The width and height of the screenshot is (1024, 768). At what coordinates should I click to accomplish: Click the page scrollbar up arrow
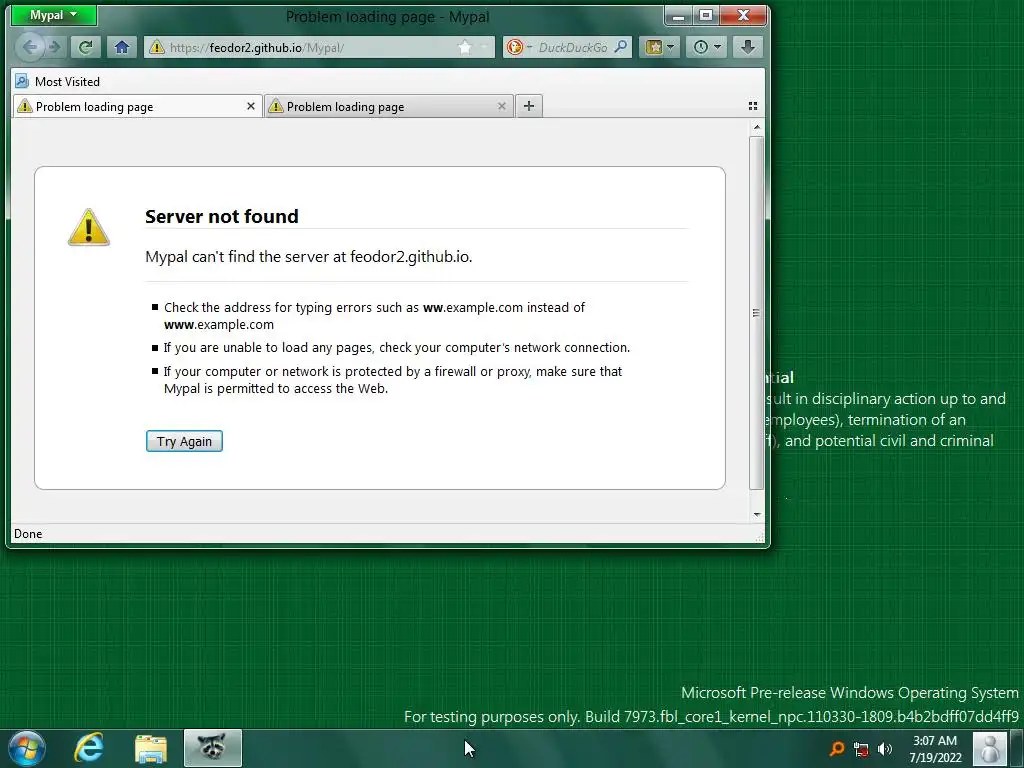coord(757,127)
